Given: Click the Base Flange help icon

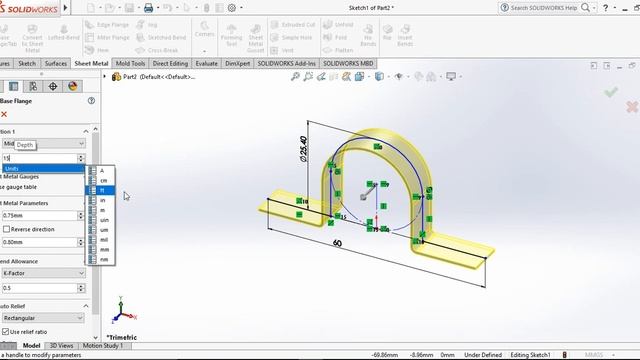Looking at the screenshot, I should (91, 100).
